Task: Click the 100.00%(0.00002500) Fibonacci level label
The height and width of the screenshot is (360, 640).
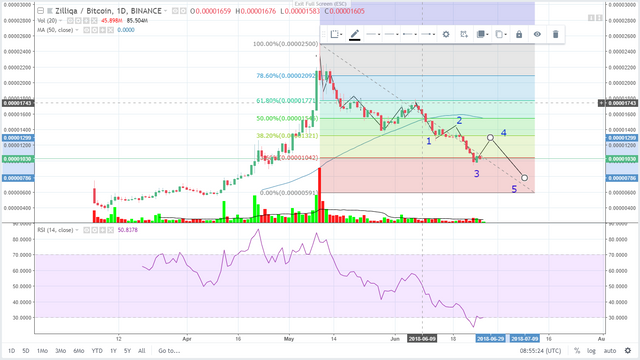Action: (x=285, y=44)
